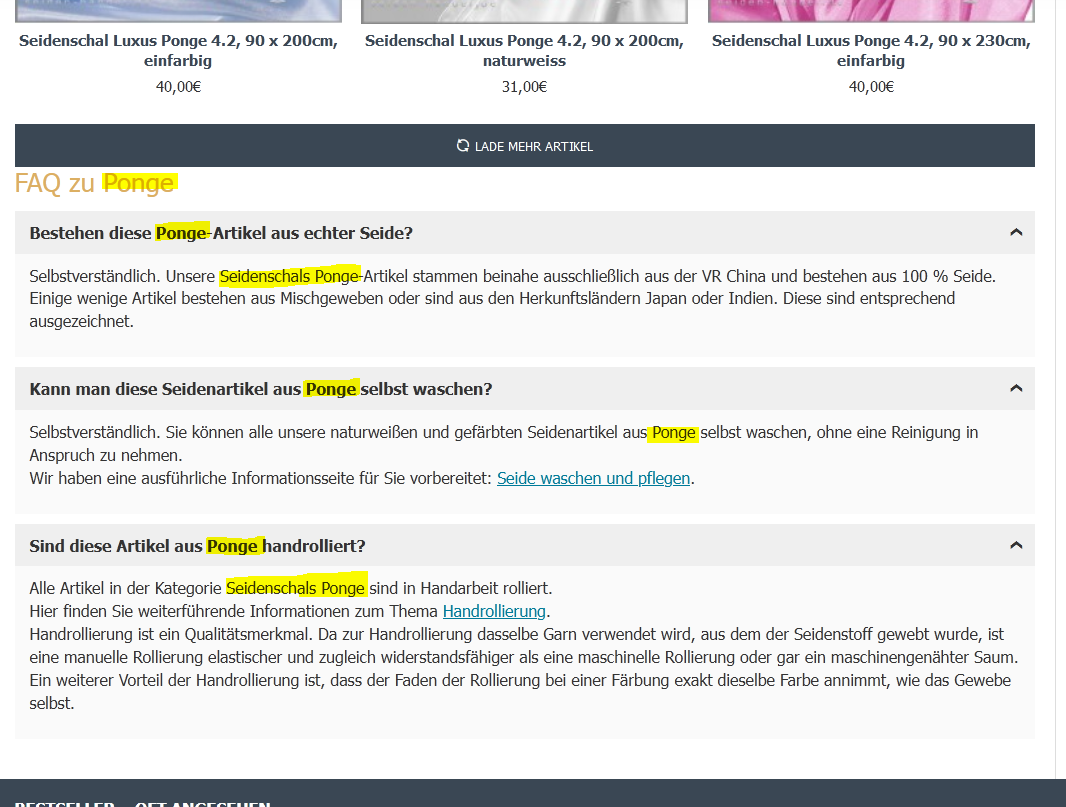Collapse the handrolliert question via its chevron
Viewport: 1066px width, 807px height.
pos(1016,545)
